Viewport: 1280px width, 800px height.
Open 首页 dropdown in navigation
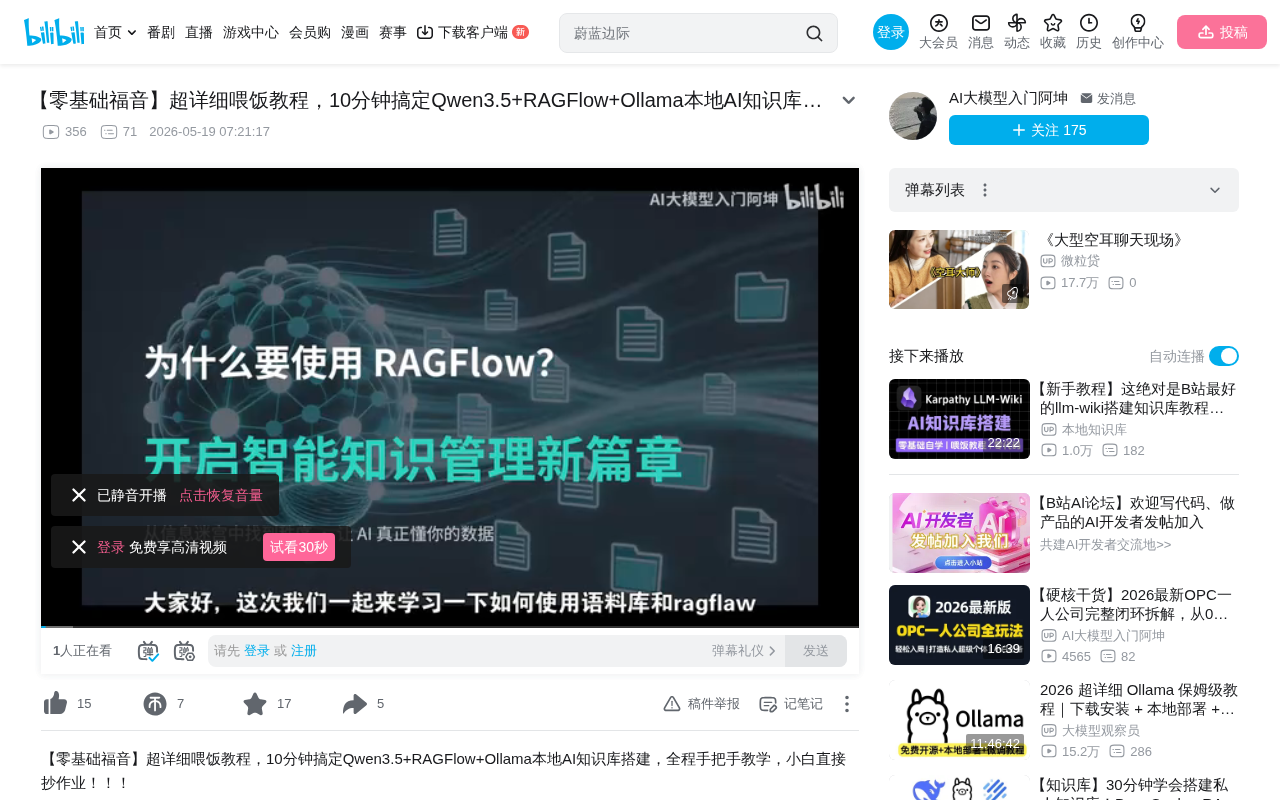tap(115, 32)
